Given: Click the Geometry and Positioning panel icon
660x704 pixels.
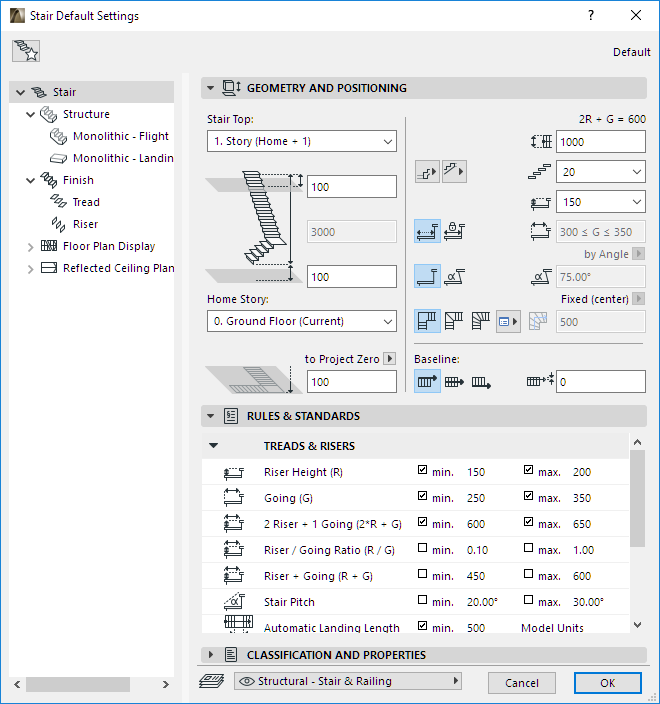Looking at the screenshot, I should (x=232, y=88).
